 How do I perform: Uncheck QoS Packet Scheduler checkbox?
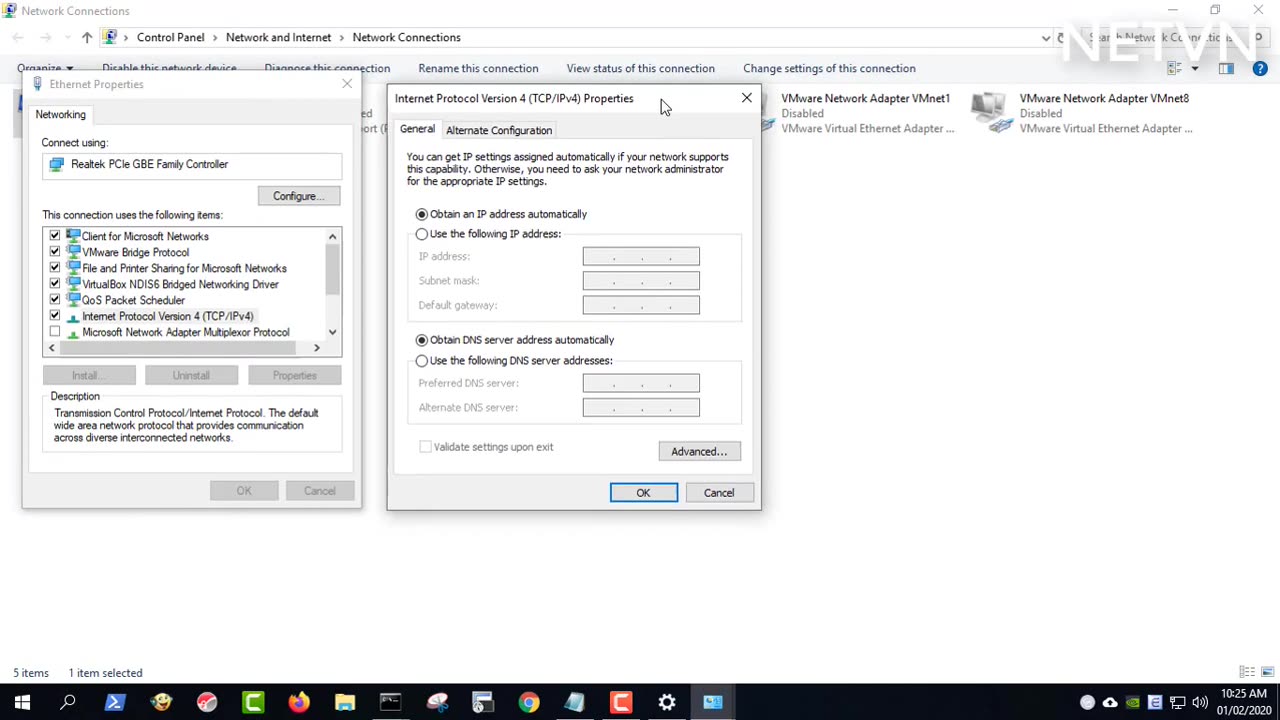[55, 300]
